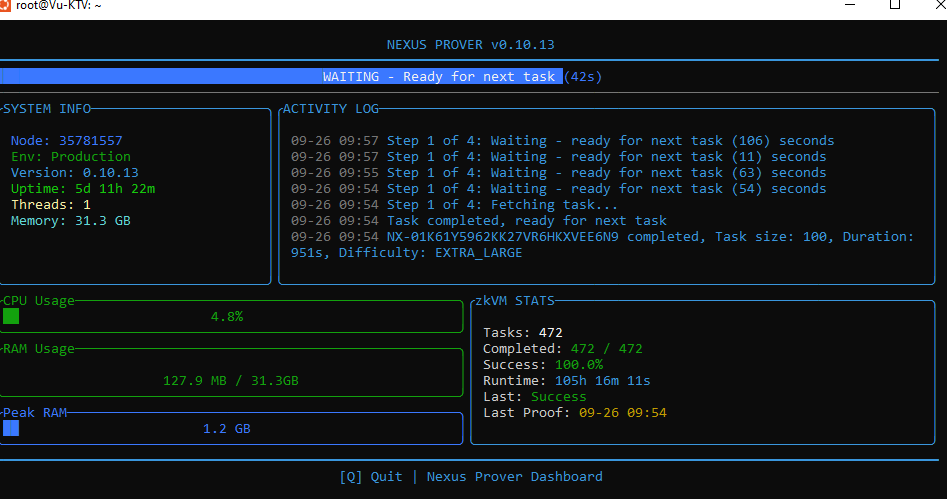Click the Fetching task... log entry

pos(455,205)
